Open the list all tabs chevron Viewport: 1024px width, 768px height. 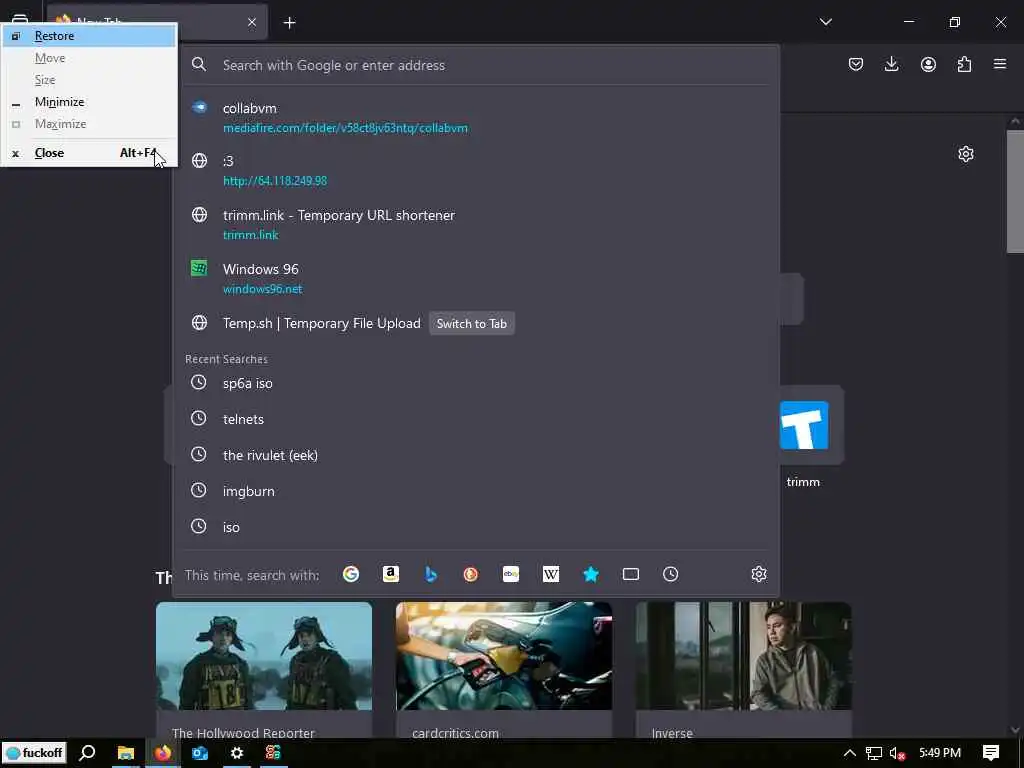pyautogui.click(x=825, y=22)
